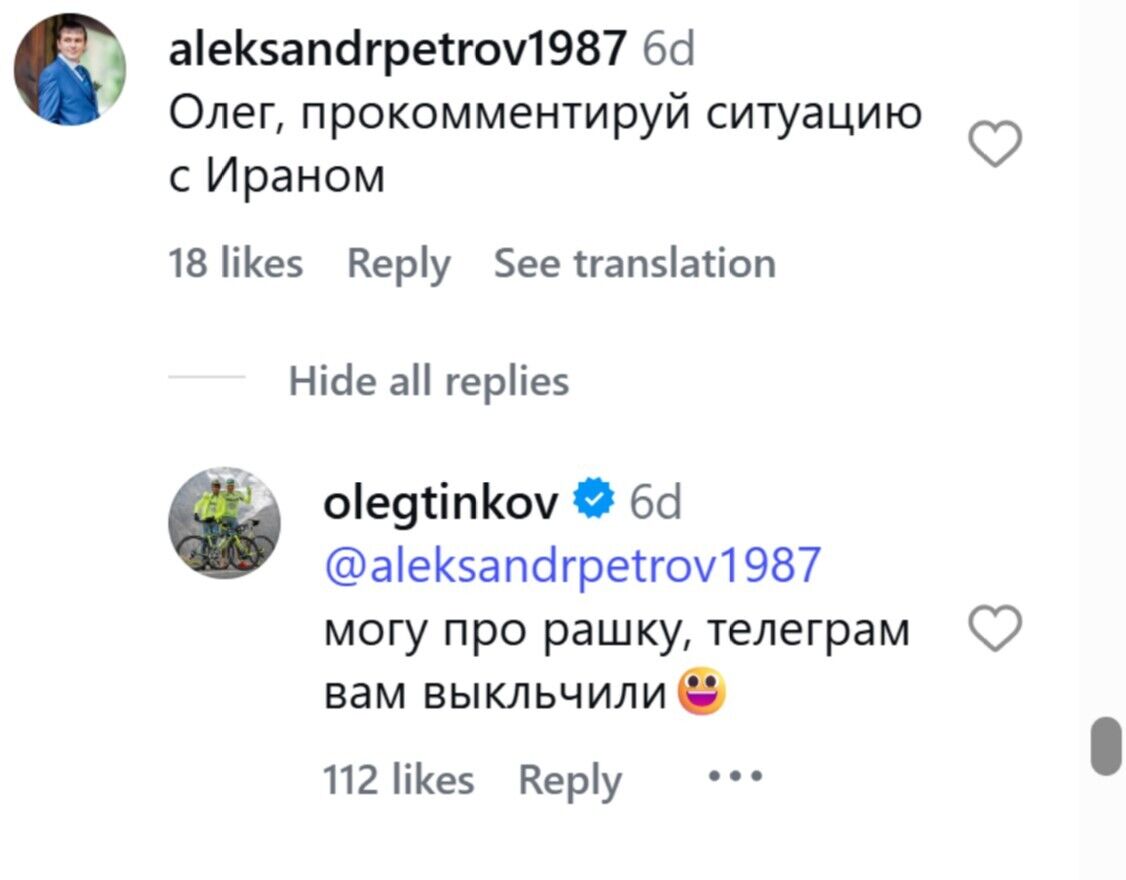
Task: Open the aleksandrpetrov1987 username at top
Action: coord(398,48)
